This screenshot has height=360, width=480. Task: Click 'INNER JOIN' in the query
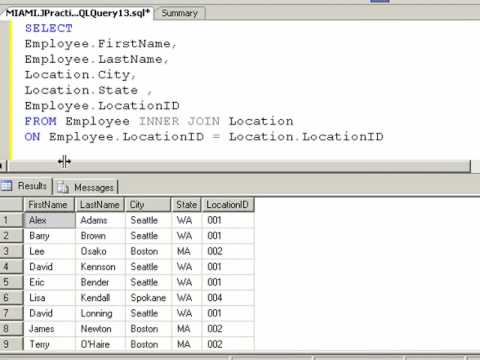(x=179, y=121)
